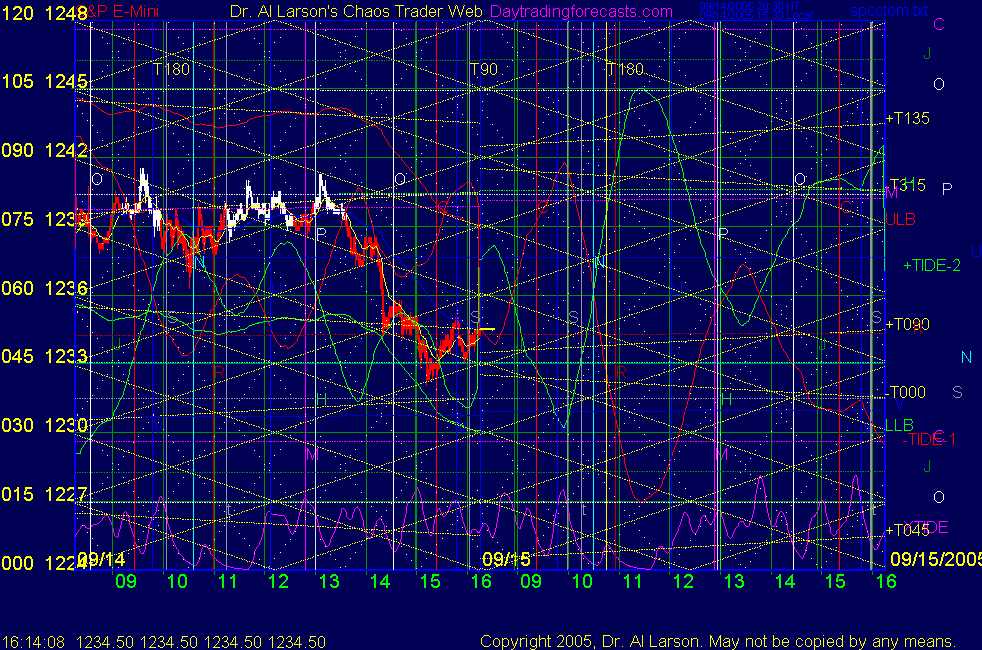Select the T90 marker label
The height and width of the screenshot is (650, 982).
pyautogui.click(x=484, y=69)
